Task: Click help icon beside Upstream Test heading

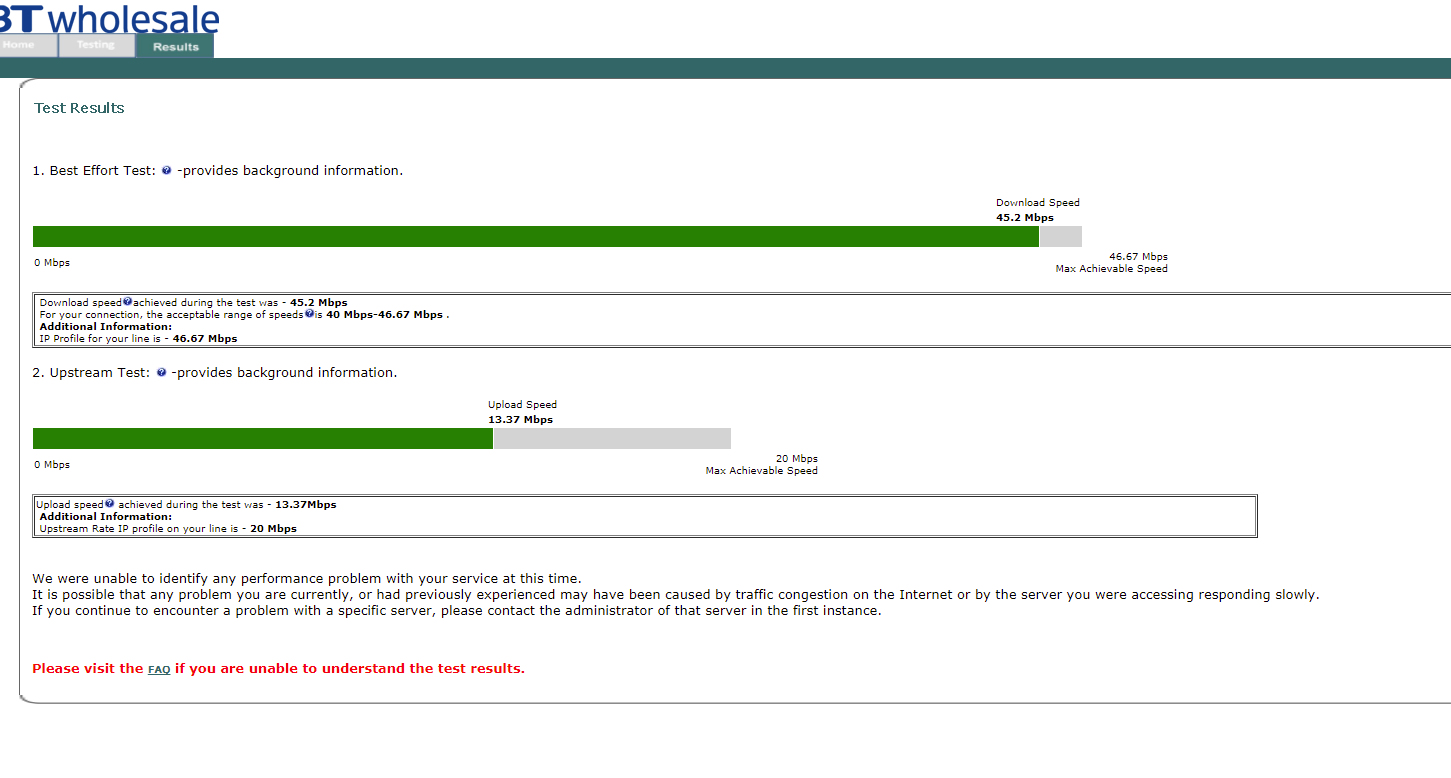Action: click(x=161, y=373)
